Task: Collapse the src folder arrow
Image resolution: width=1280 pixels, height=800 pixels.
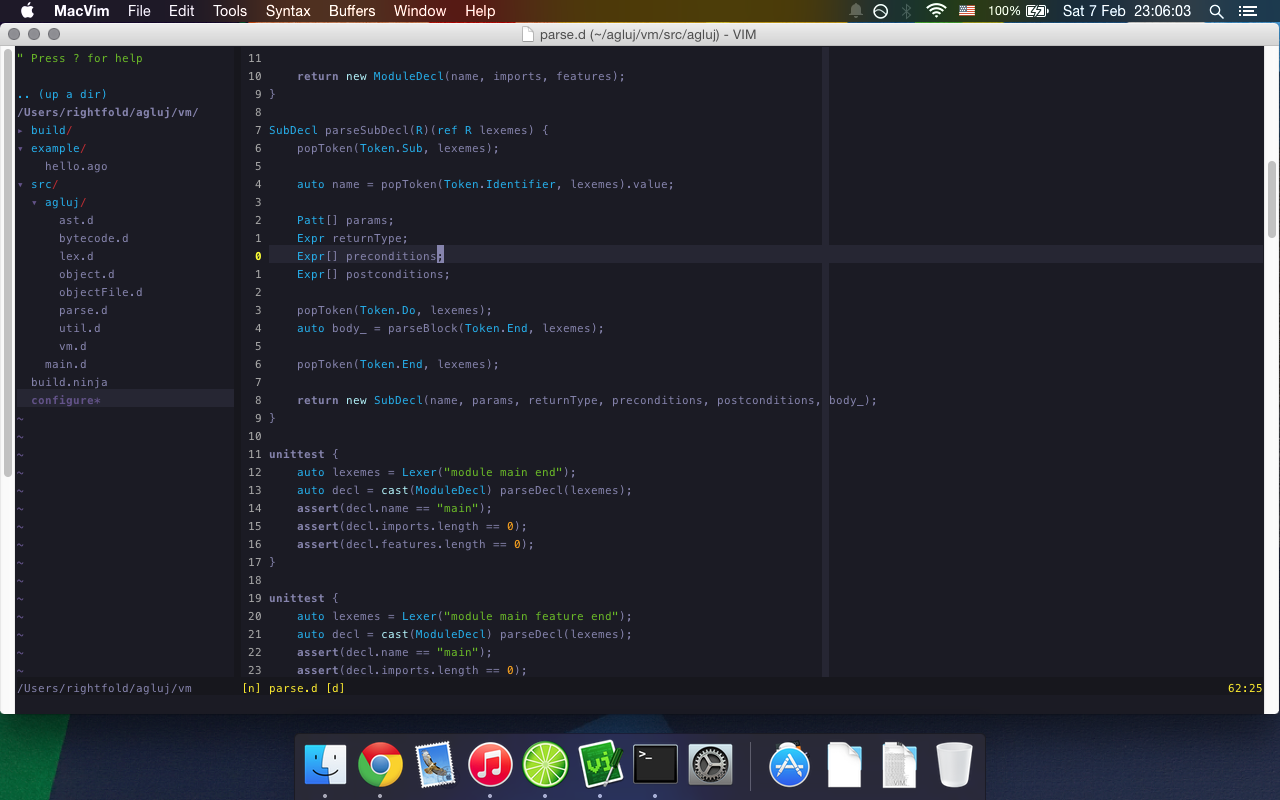Action: 20,184
